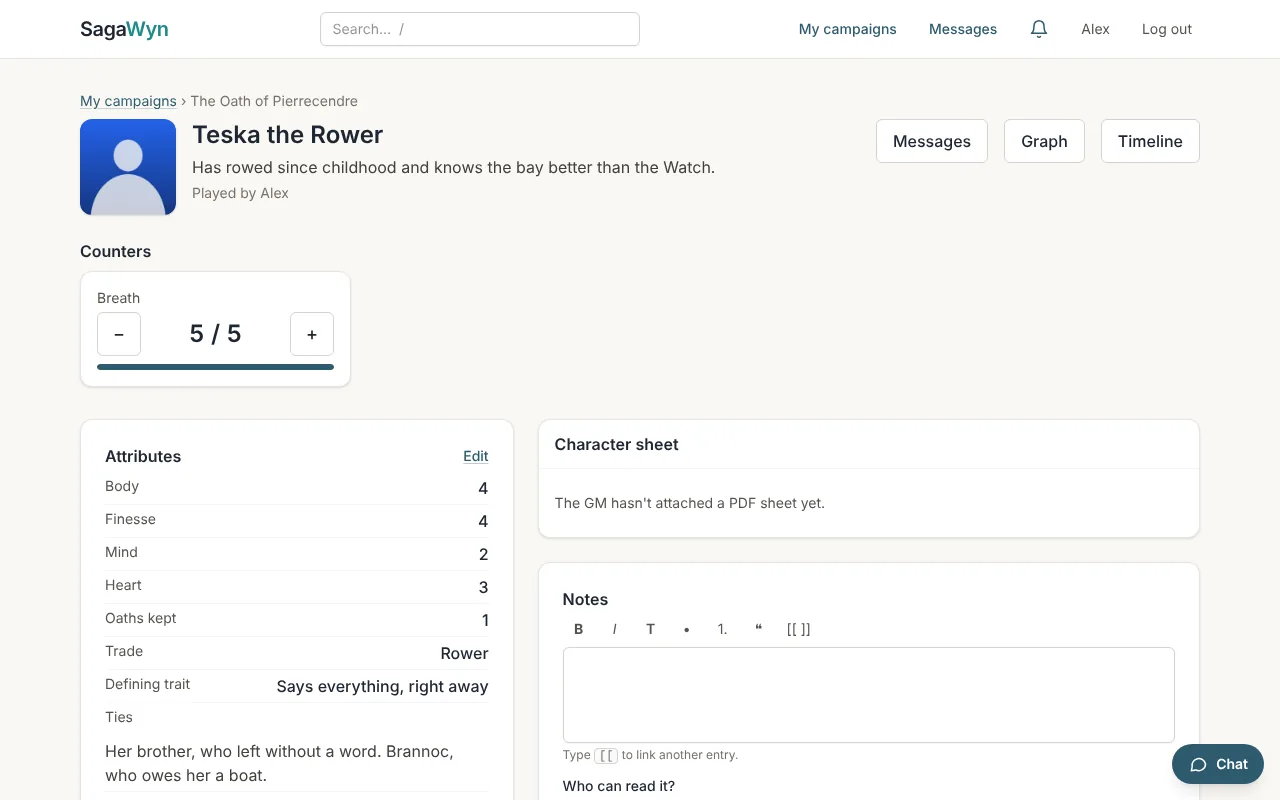Open the character Graph view
The width and height of the screenshot is (1280, 800).
tap(1044, 141)
